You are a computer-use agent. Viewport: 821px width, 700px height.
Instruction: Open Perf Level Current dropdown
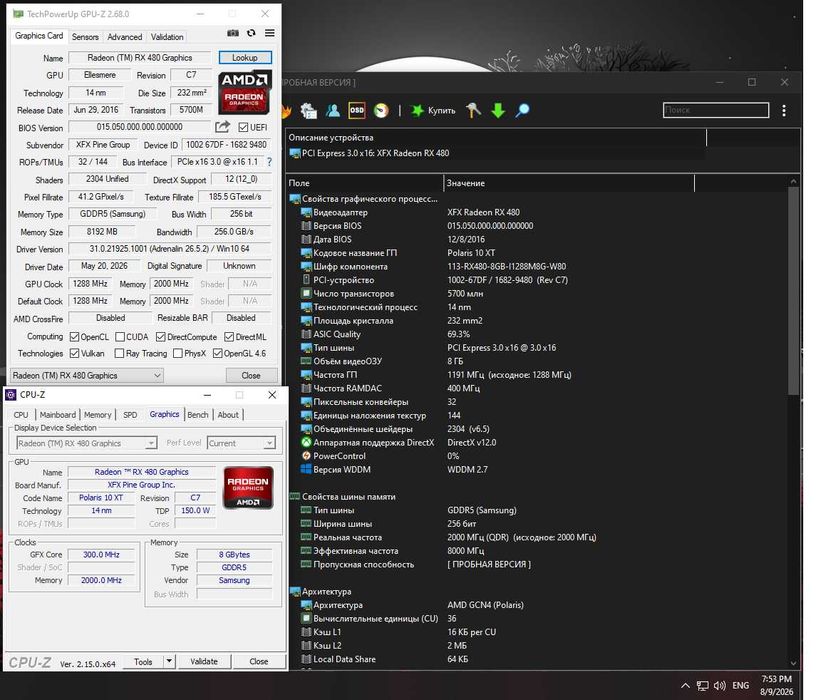click(241, 443)
